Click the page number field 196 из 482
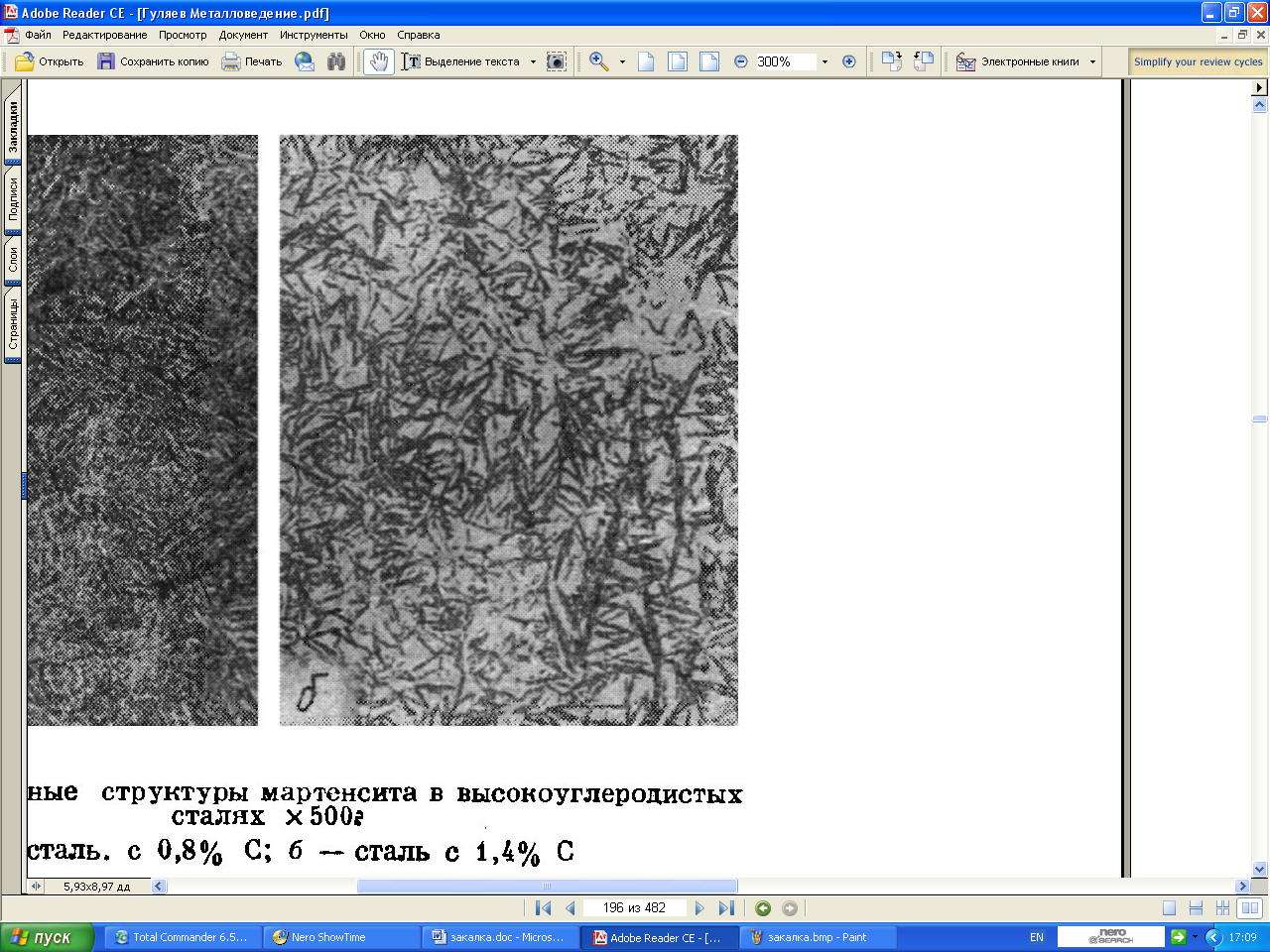Viewport: 1270px width, 952px height. [x=635, y=907]
